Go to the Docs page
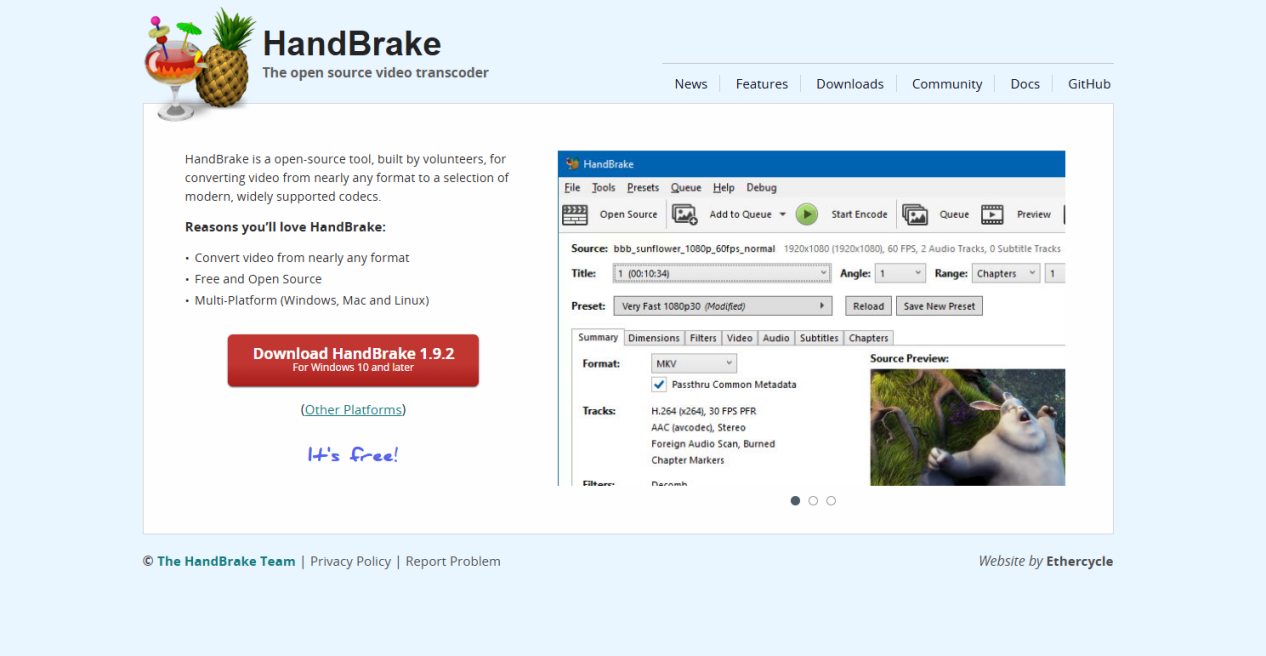1266x656 pixels. tap(1025, 84)
